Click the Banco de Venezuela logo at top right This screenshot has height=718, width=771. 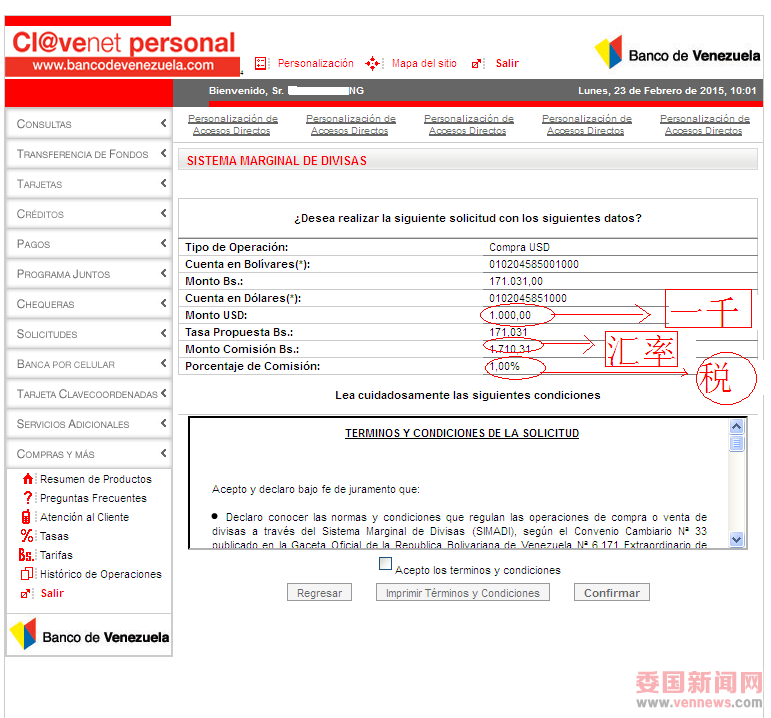click(x=677, y=52)
